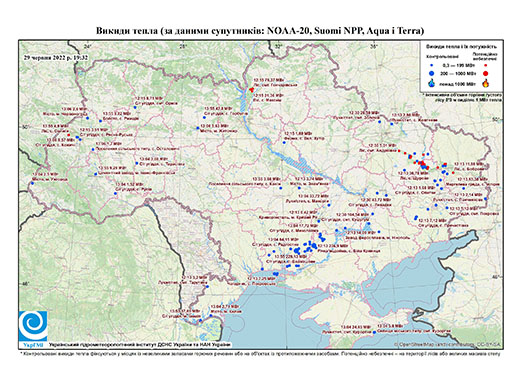Click the 200 — 1000 MW legend label
The image size is (520, 368).
[459, 73]
